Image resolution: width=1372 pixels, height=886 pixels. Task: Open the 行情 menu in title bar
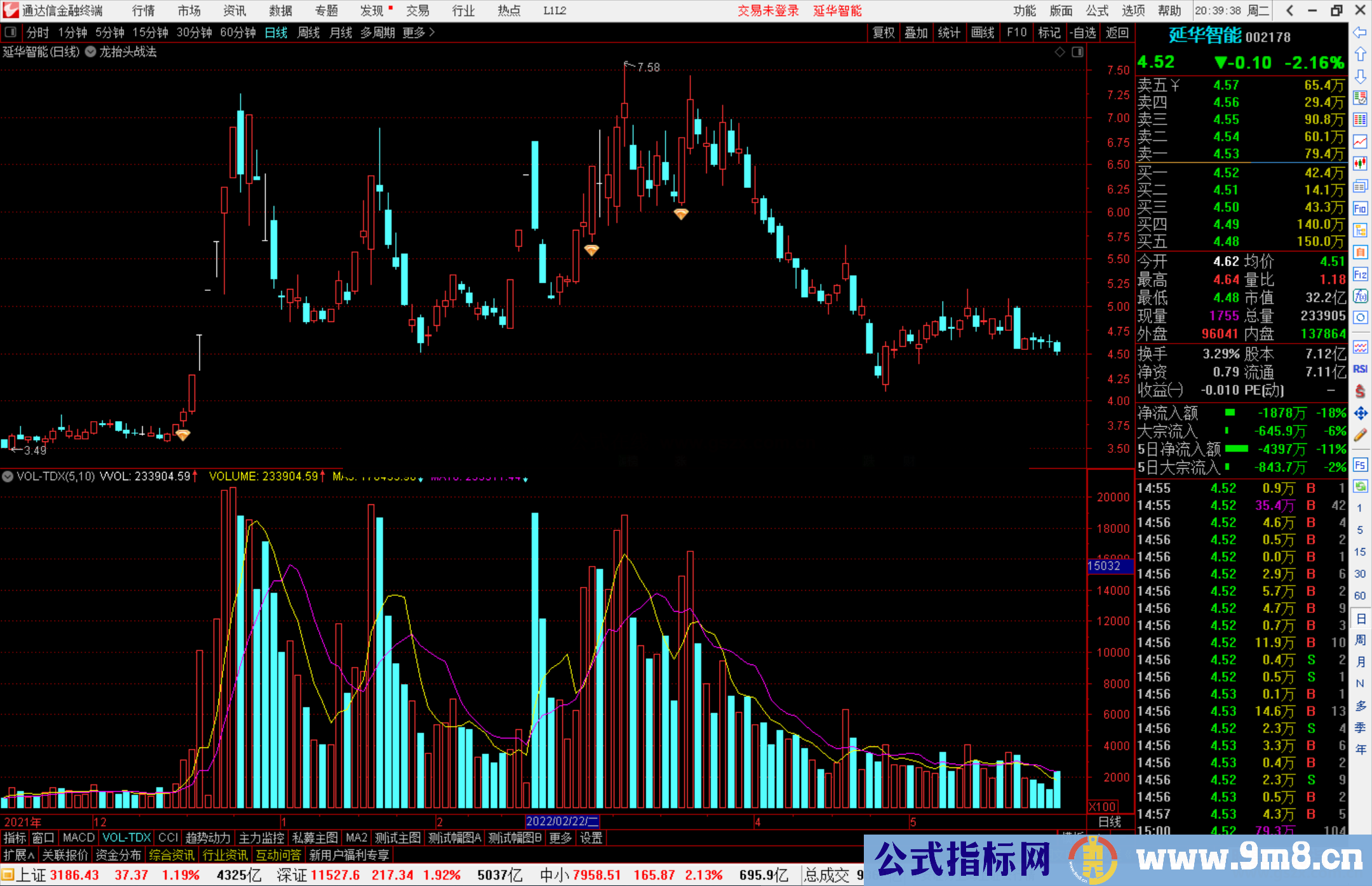(x=144, y=11)
